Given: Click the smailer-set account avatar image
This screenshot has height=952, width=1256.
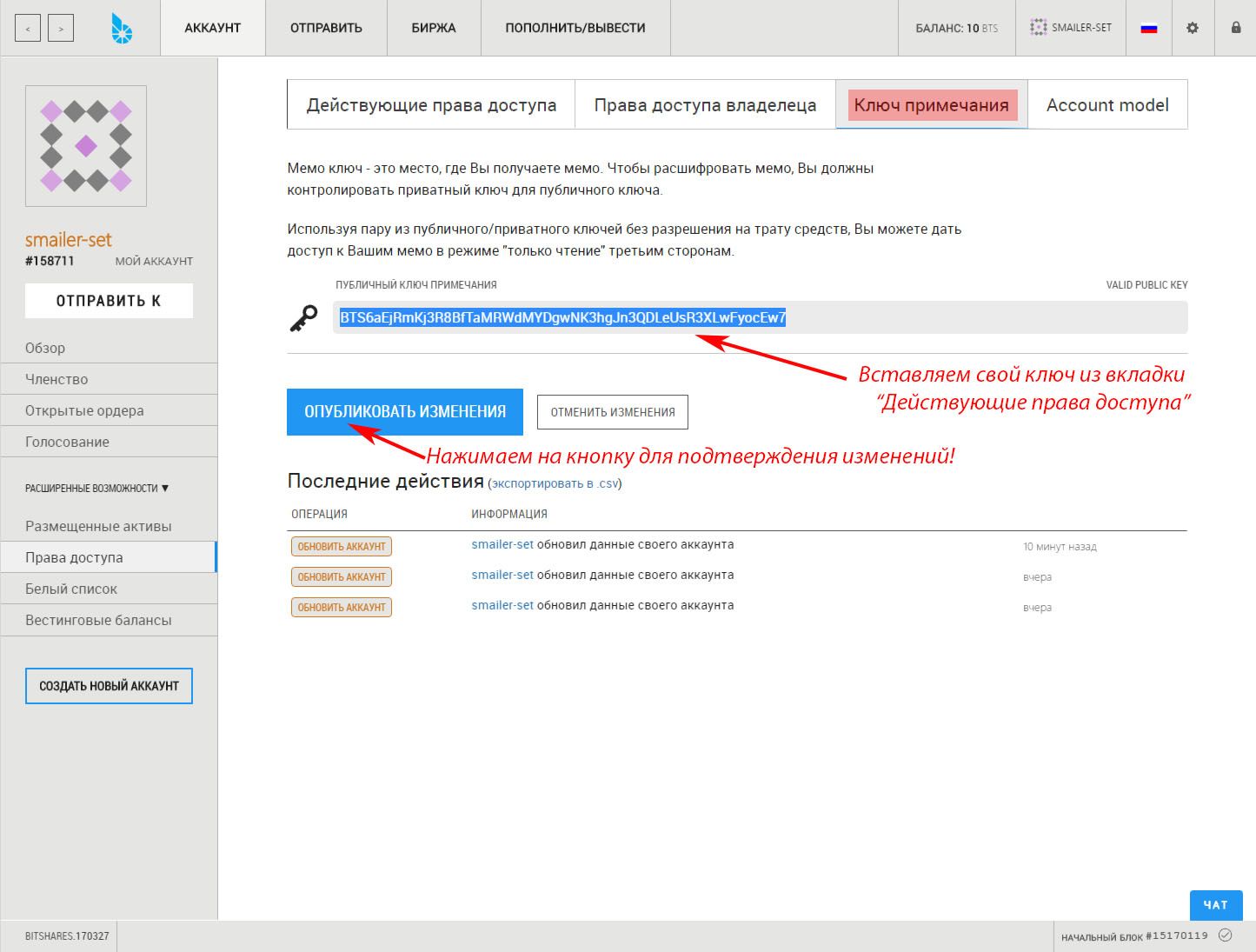Looking at the screenshot, I should coord(86,146).
